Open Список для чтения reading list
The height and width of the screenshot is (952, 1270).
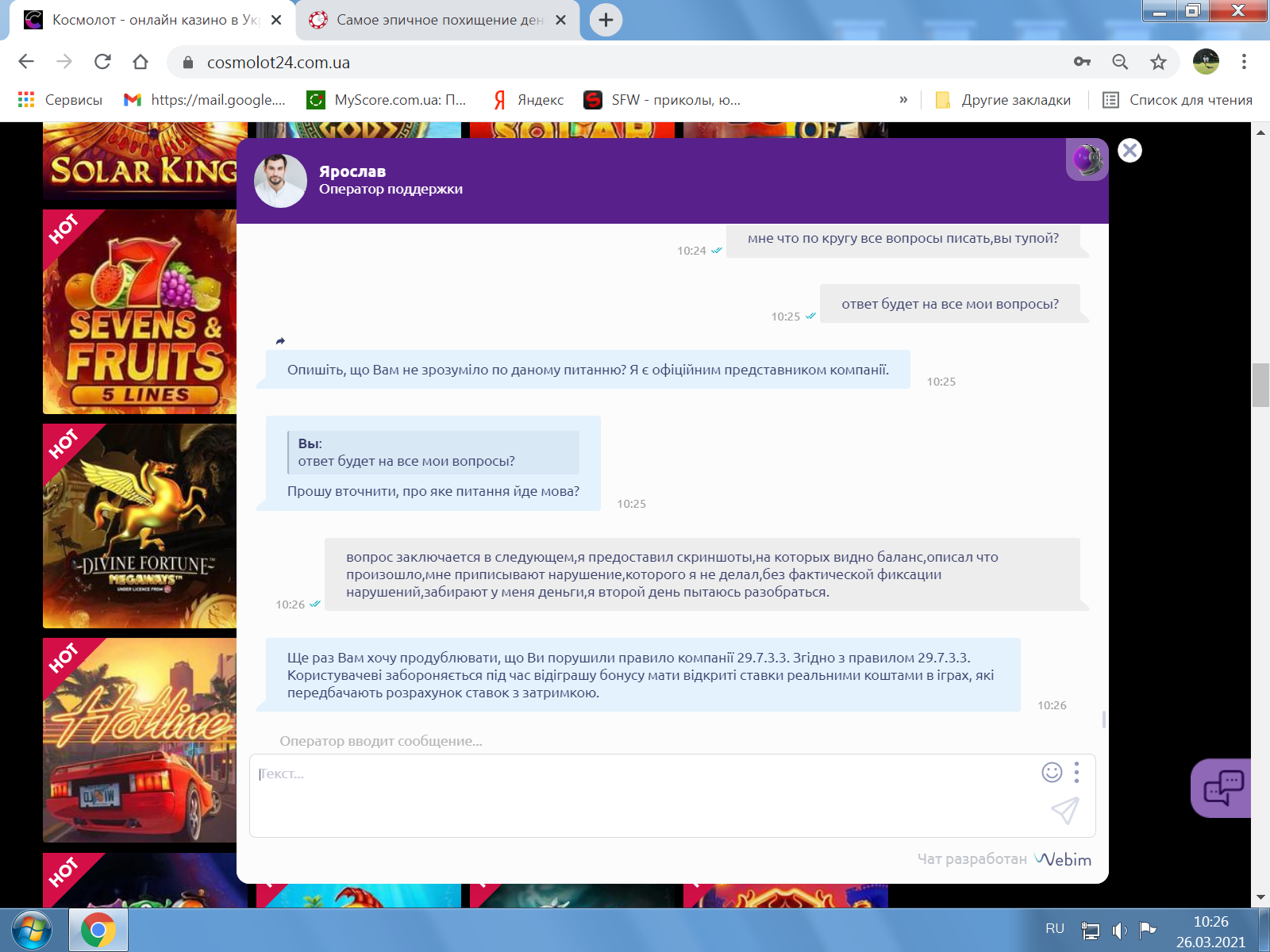[x=1178, y=100]
